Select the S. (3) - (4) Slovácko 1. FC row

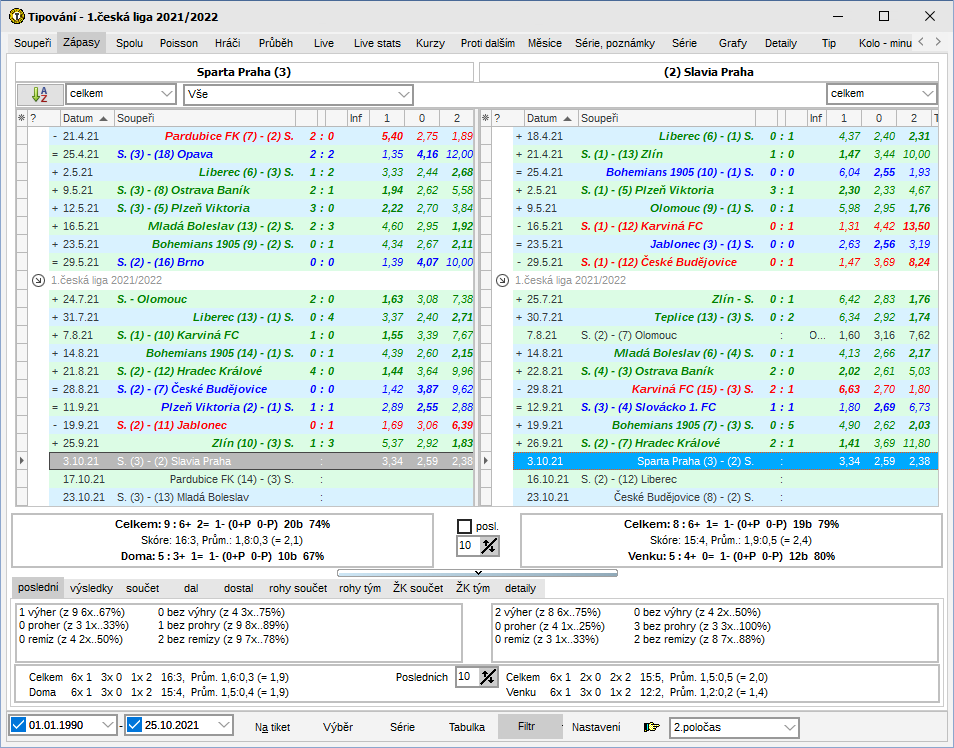[725, 407]
